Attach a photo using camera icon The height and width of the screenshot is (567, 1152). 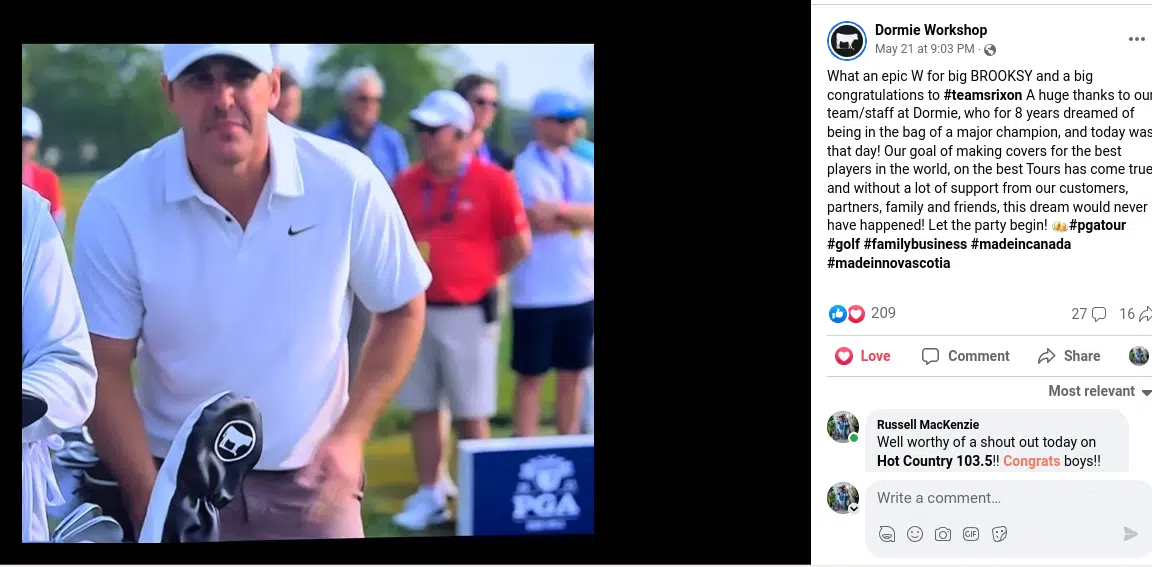tap(943, 535)
